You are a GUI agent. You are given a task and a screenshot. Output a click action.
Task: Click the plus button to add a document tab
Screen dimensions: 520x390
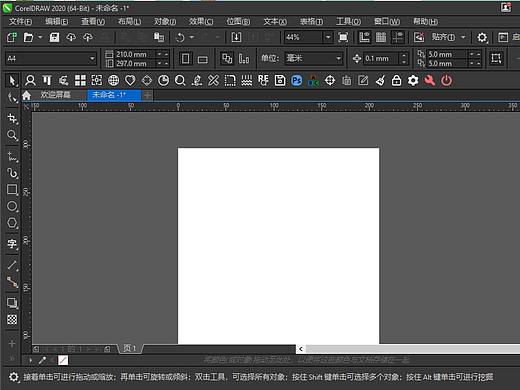tap(147, 95)
